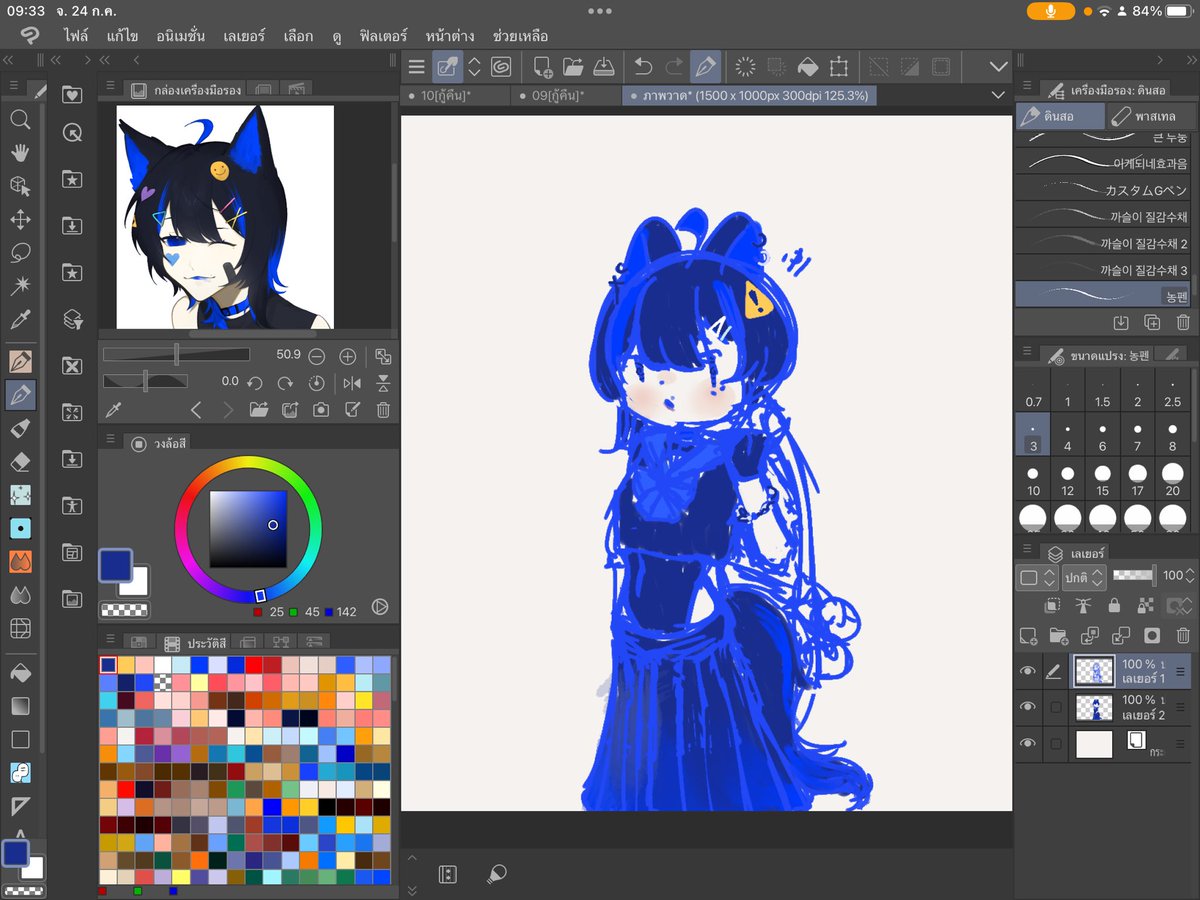Select the Lasso selection tool
This screenshot has height=900, width=1200.
pyautogui.click(x=20, y=253)
